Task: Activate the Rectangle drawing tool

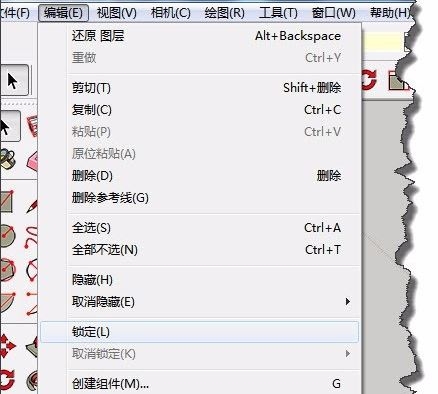Action: point(7,202)
